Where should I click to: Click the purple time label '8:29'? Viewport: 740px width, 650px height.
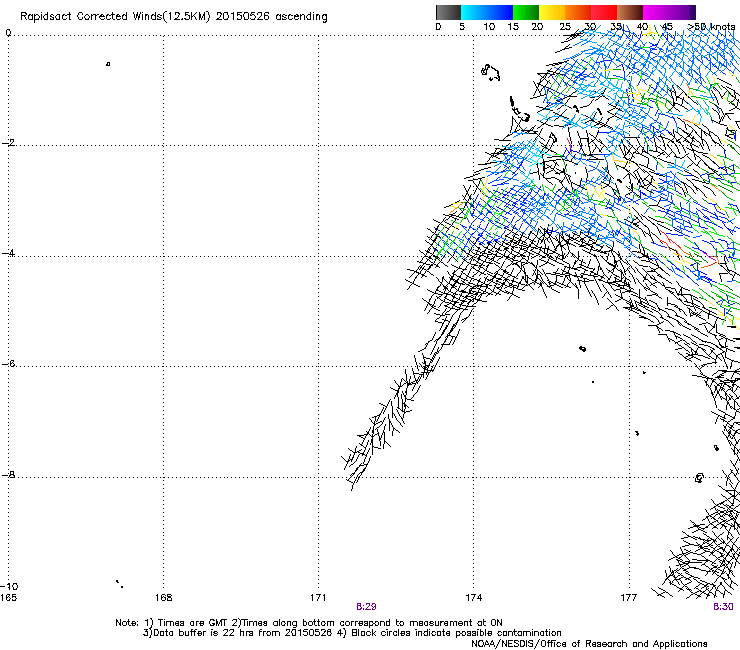[x=366, y=607]
